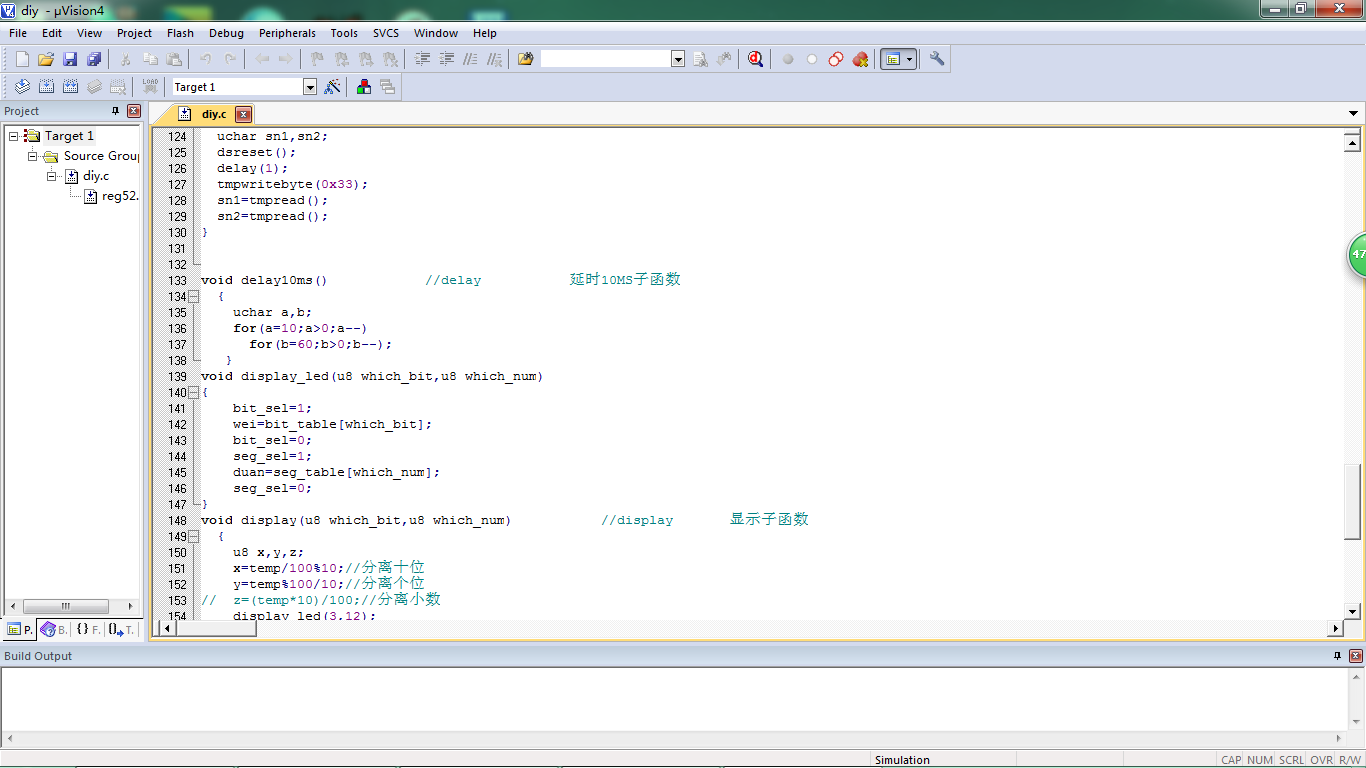The width and height of the screenshot is (1366, 768).
Task: Open the Peripherals menu
Action: point(287,33)
